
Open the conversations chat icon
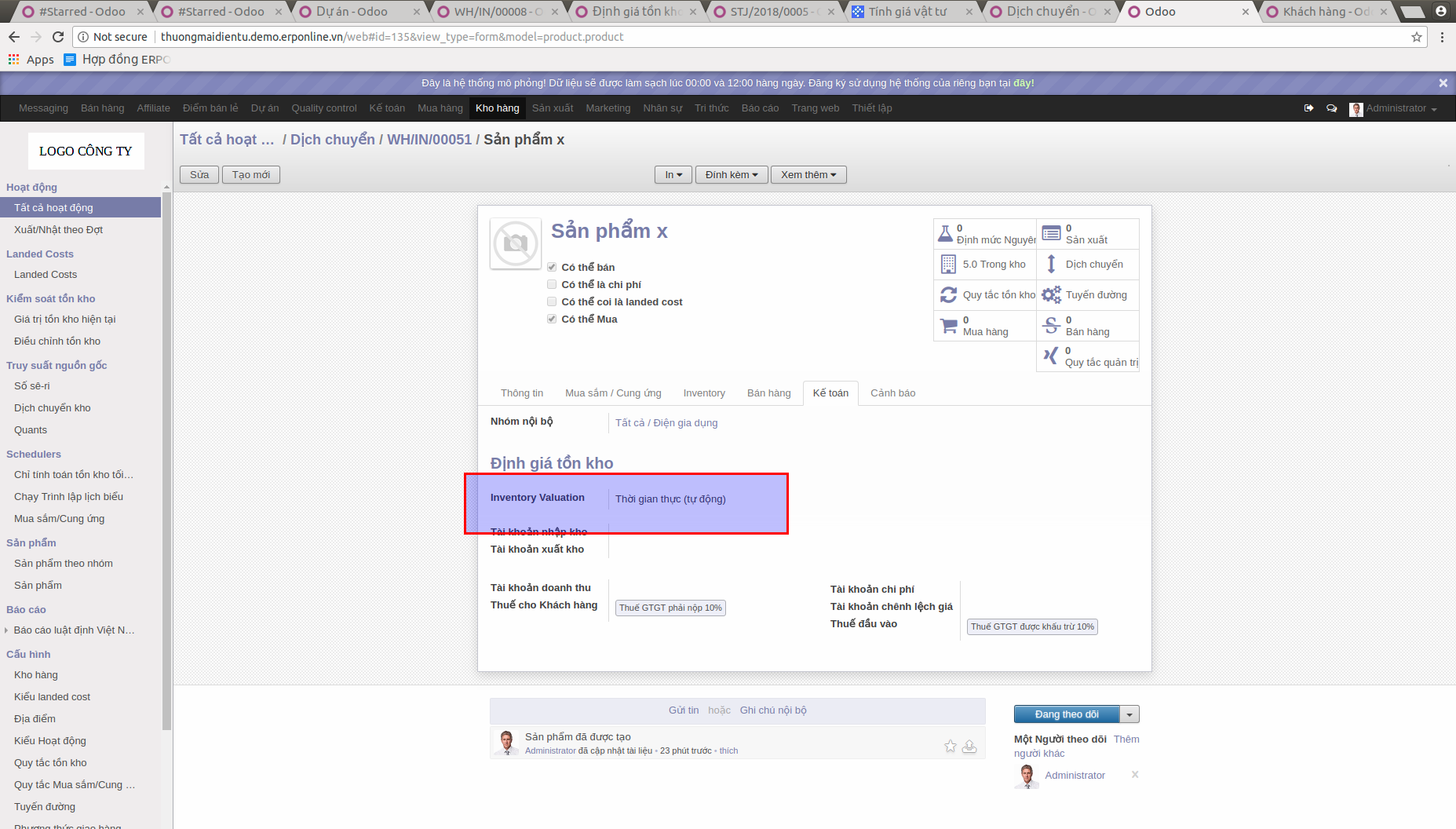coord(1331,108)
